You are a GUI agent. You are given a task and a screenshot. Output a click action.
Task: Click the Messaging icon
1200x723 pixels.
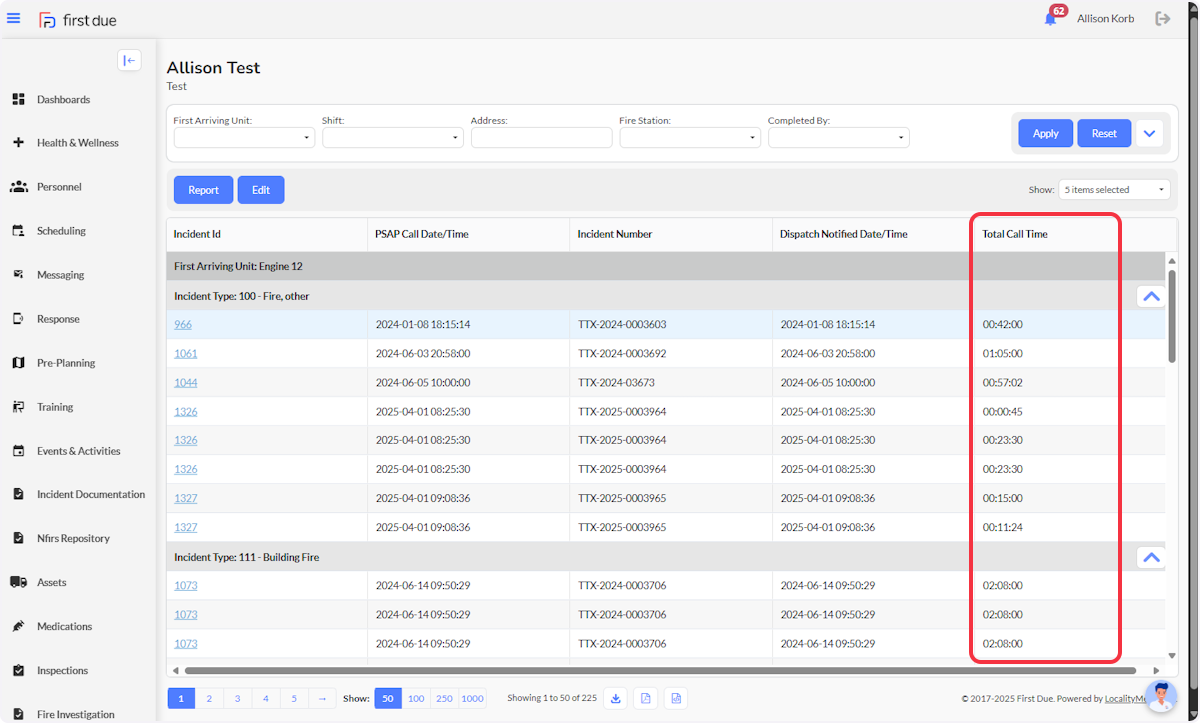[18, 275]
